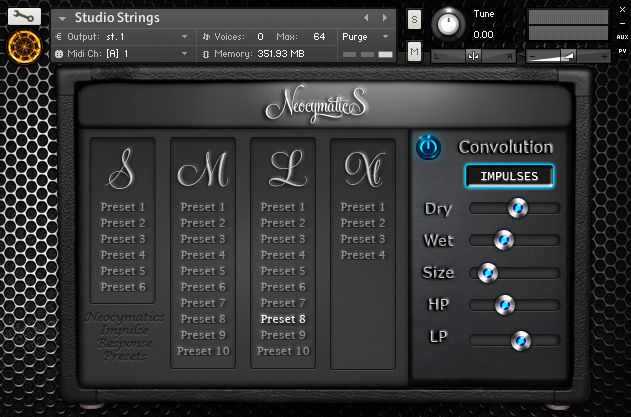The image size is (631, 417).
Task: Solo the Studio Strings instrument
Action: (414, 19)
